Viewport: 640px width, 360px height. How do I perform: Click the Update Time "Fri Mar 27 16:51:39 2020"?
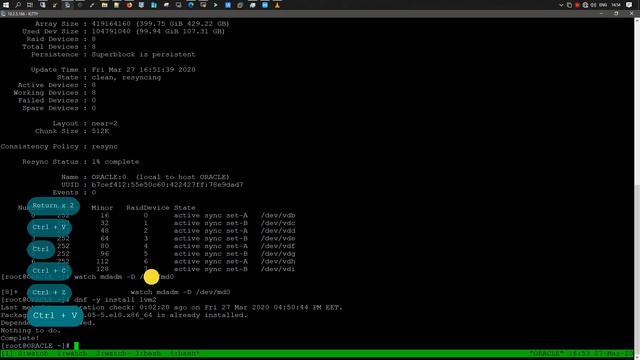click(x=144, y=70)
